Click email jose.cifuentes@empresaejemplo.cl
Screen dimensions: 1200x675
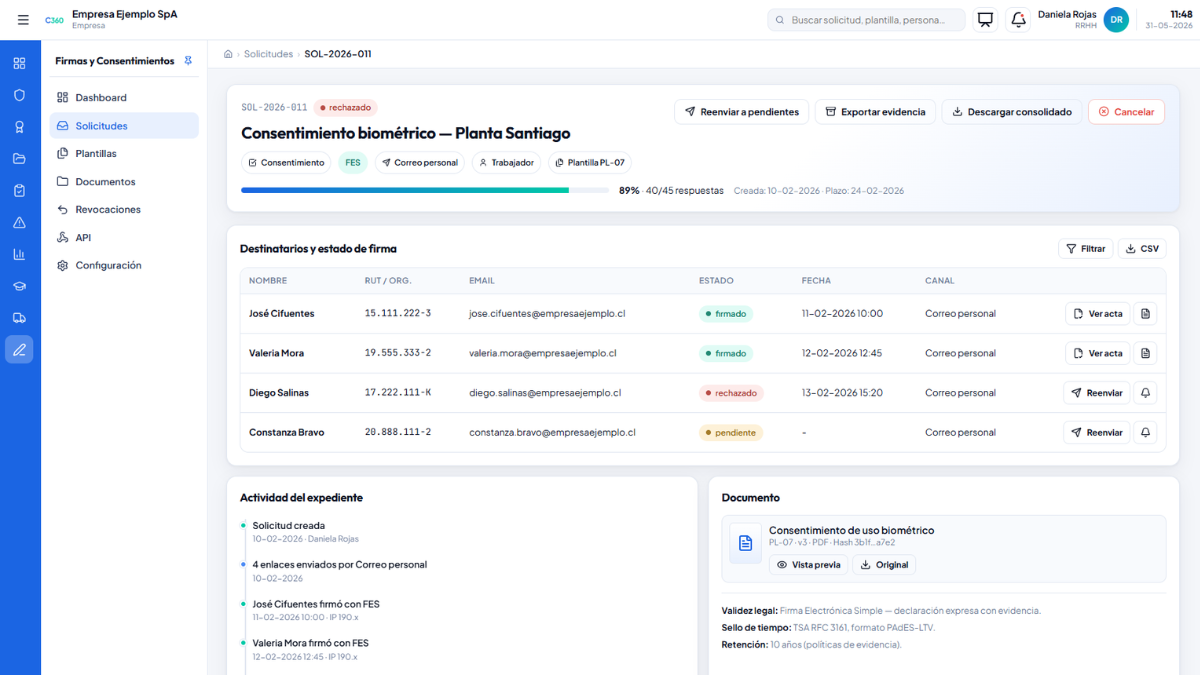coord(547,314)
